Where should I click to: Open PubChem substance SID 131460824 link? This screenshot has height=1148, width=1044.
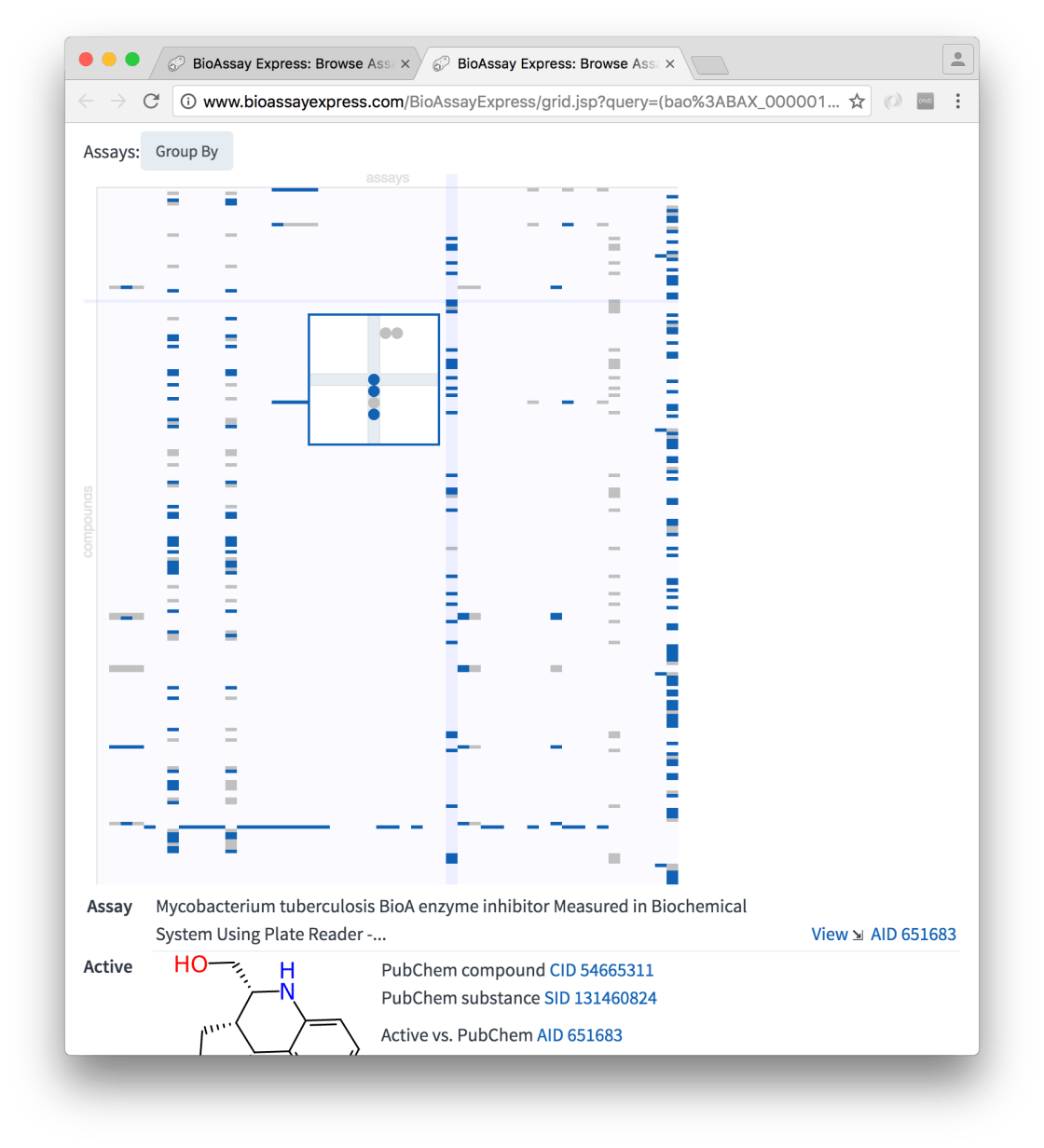click(x=599, y=998)
